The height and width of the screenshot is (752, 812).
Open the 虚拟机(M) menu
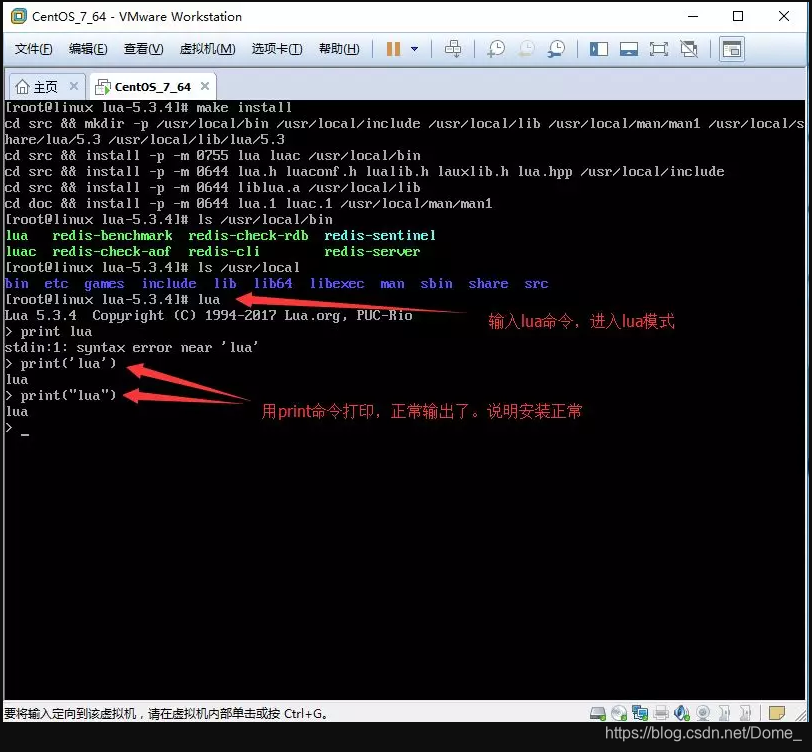pyautogui.click(x=207, y=49)
